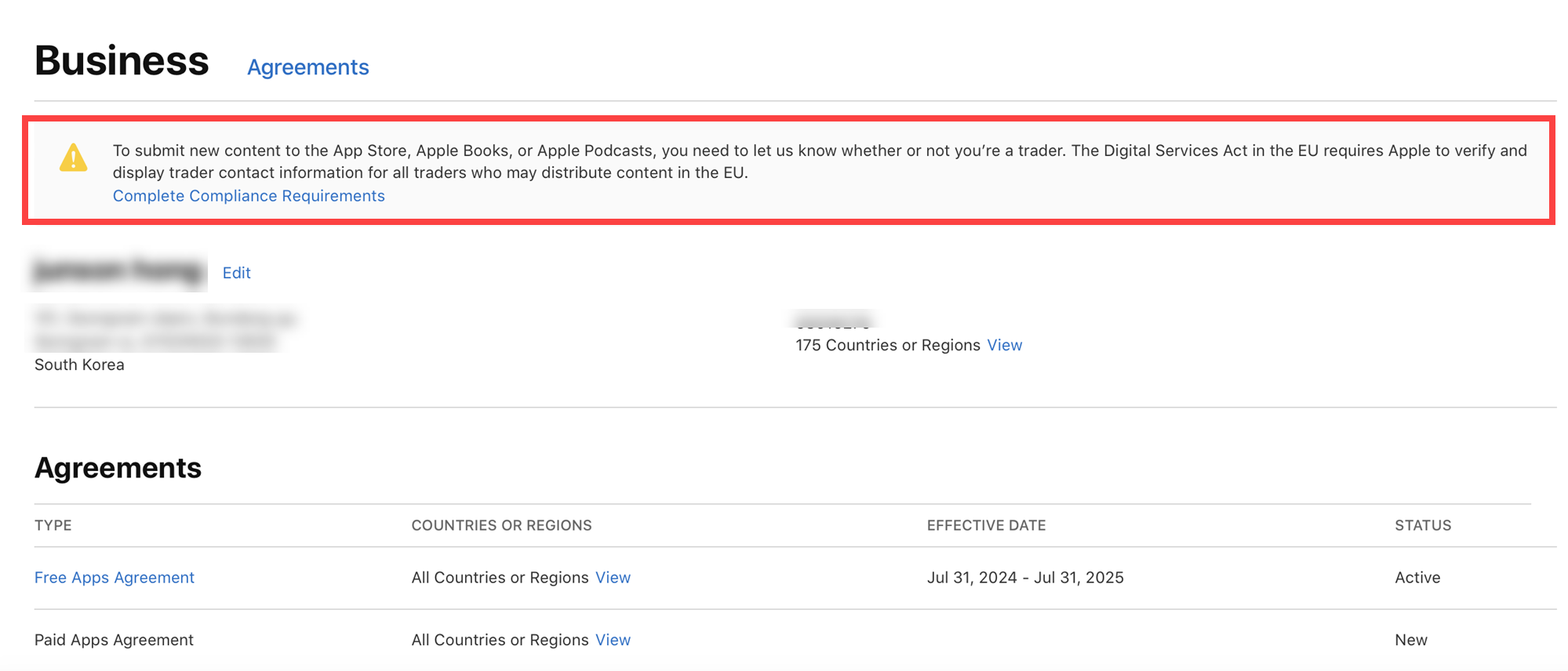Click the Active status value
Screen dimensions: 1568x671
click(1417, 578)
